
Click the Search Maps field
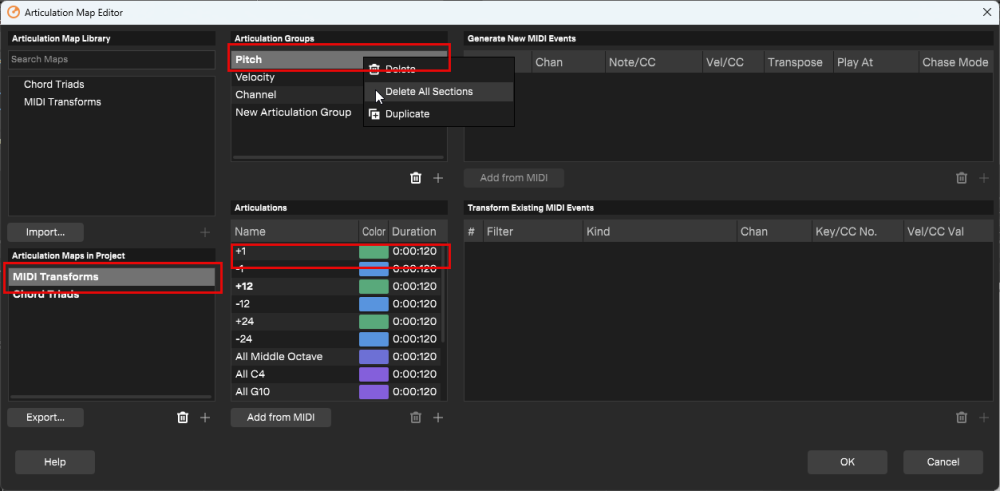click(111, 60)
